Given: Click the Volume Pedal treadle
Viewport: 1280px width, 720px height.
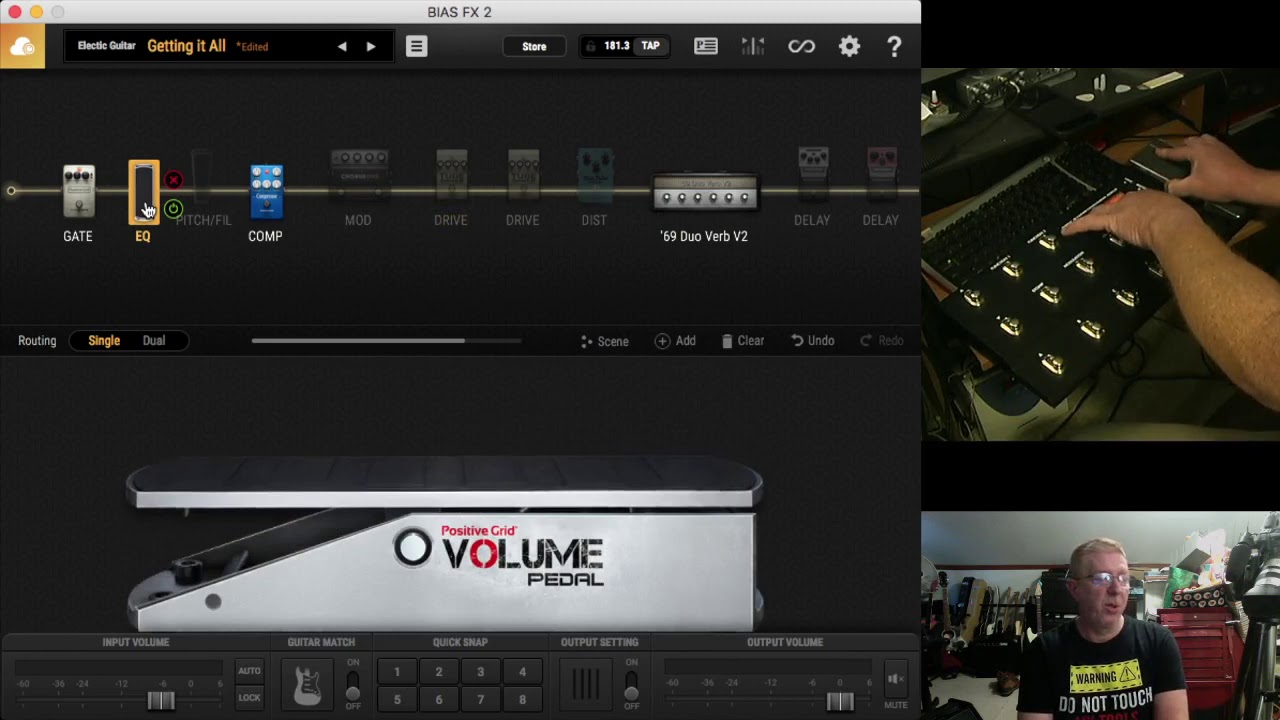Looking at the screenshot, I should click(x=444, y=482).
